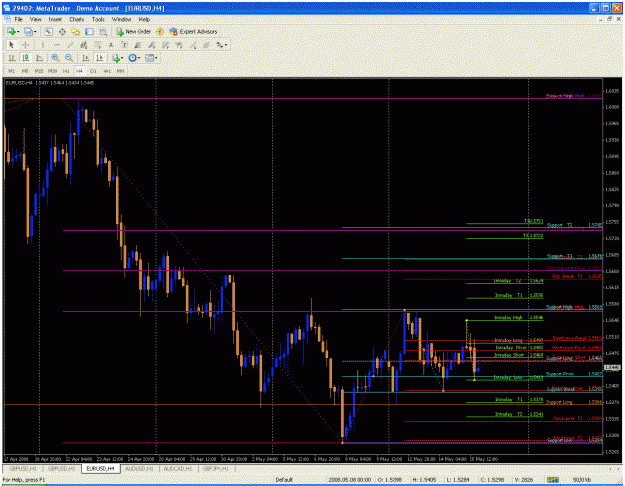Viewport: 625px width, 486px height.
Task: Switch timeframe to D1
Action: [93, 71]
